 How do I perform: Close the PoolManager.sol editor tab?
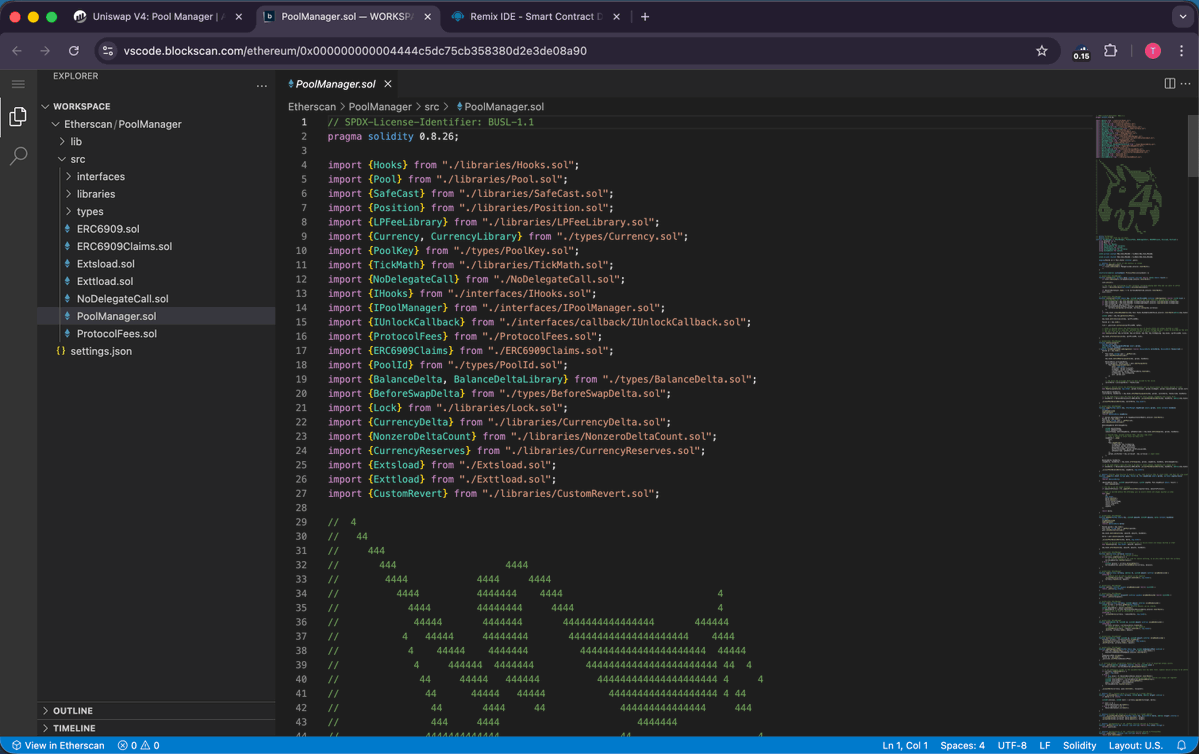pyautogui.click(x=388, y=84)
